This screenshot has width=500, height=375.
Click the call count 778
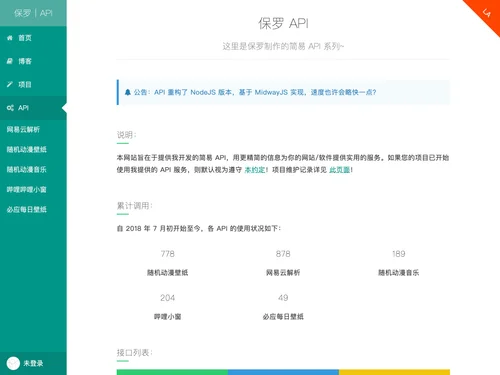[x=168, y=254]
